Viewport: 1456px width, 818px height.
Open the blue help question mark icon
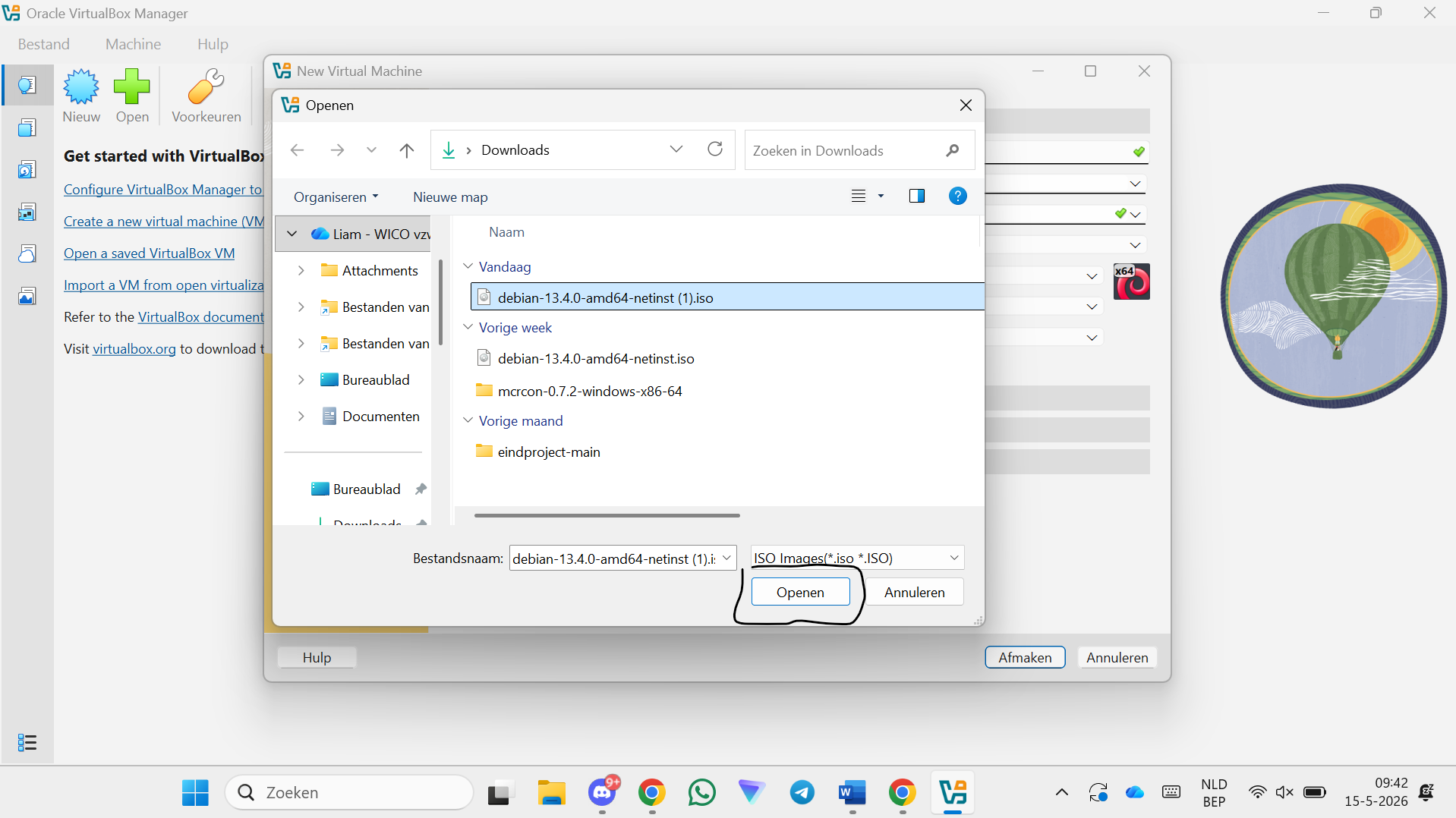click(x=958, y=197)
